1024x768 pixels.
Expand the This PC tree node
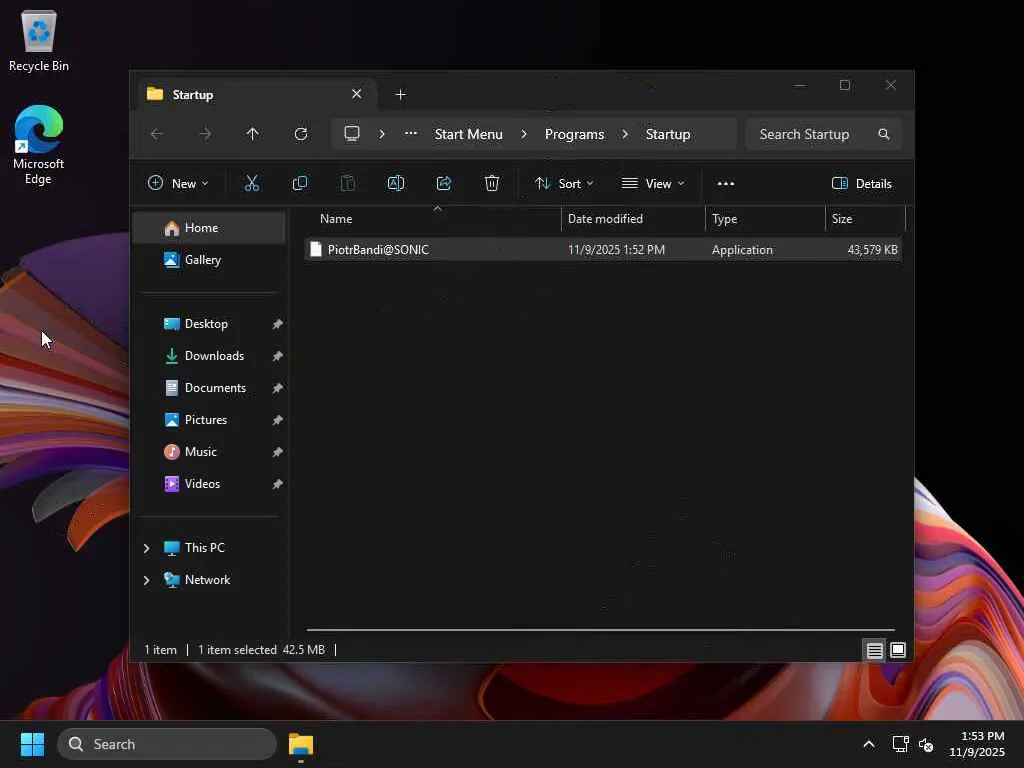tap(147, 548)
